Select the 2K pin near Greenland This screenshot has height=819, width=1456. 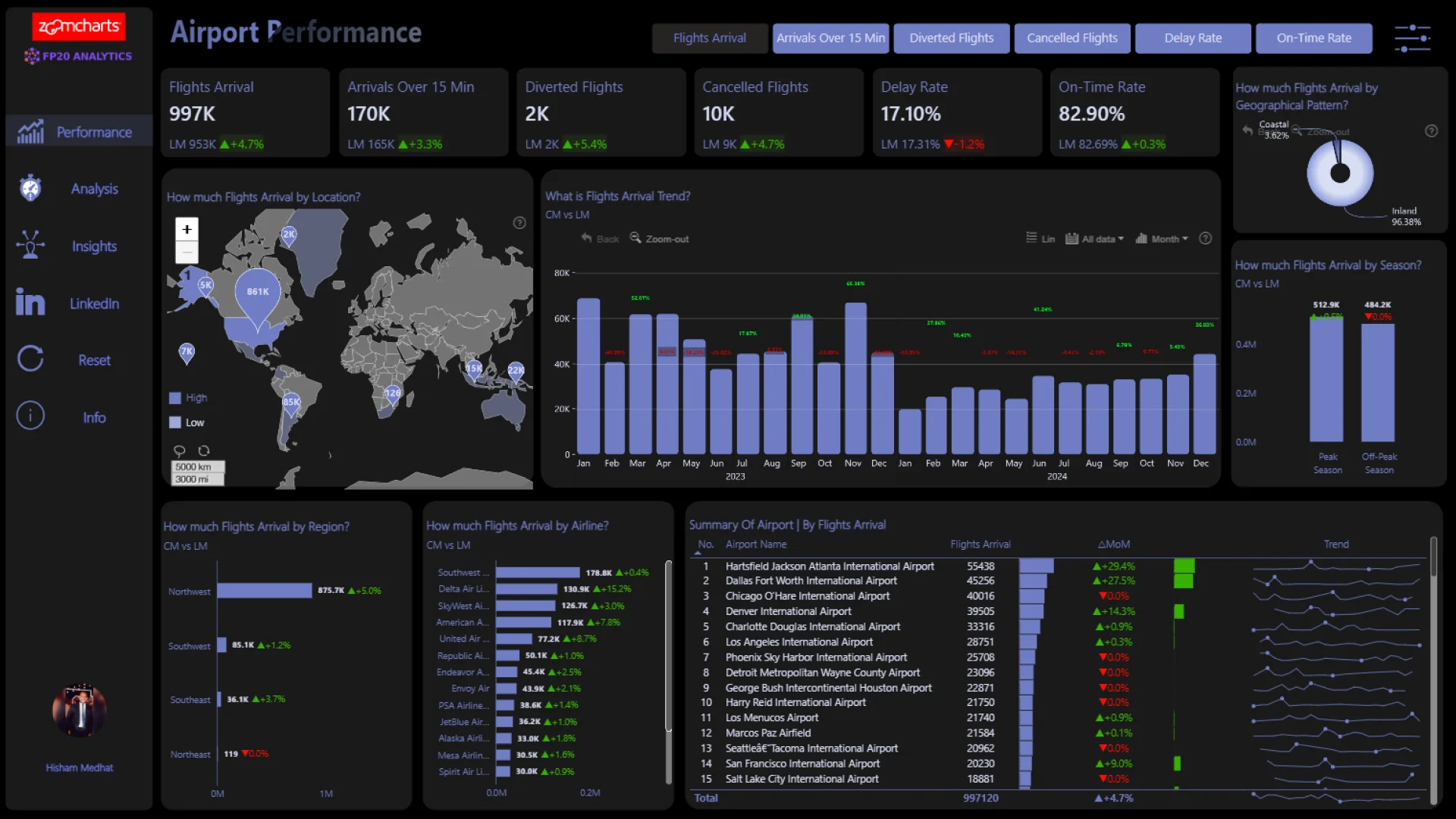click(x=289, y=237)
